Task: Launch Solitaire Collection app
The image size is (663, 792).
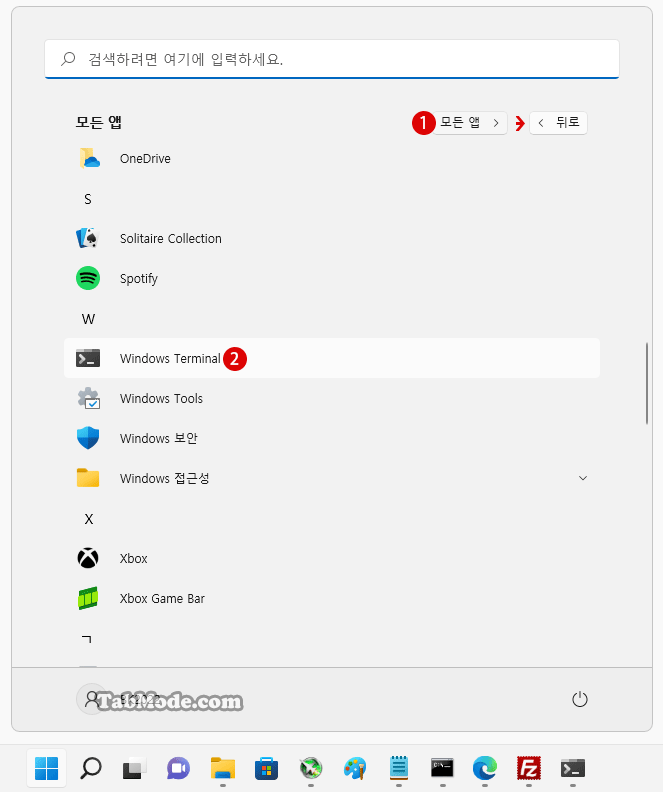Action: click(332, 238)
